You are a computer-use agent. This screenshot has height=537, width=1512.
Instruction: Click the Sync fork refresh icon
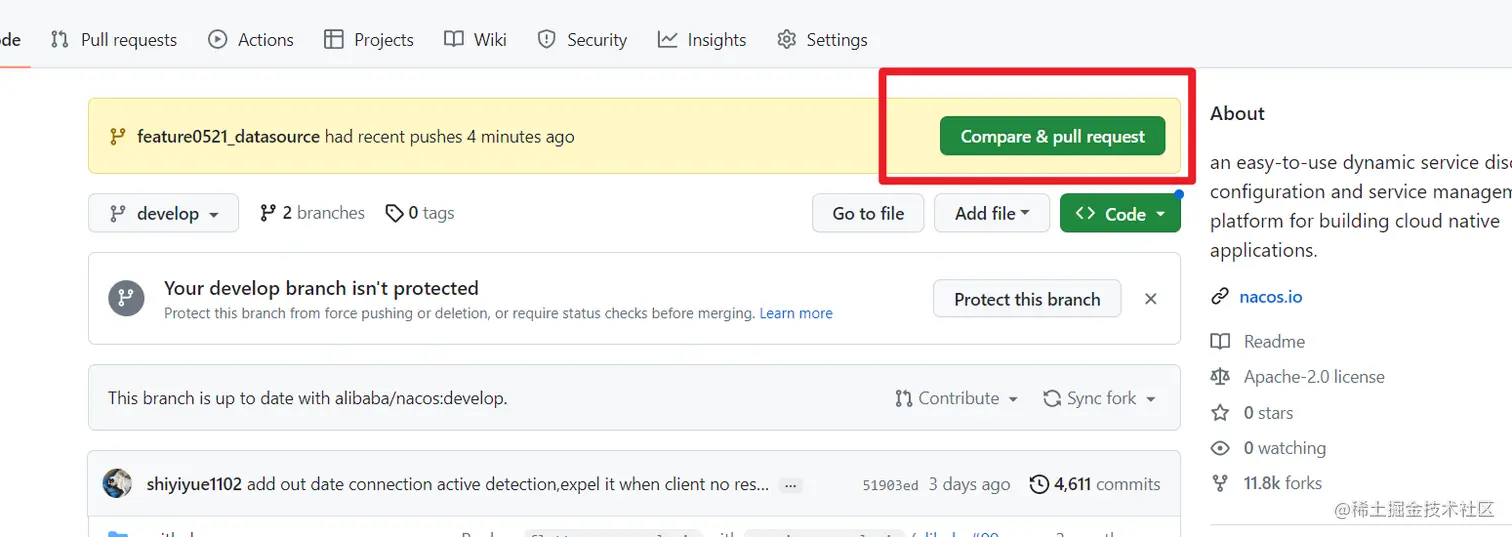[x=1051, y=398]
